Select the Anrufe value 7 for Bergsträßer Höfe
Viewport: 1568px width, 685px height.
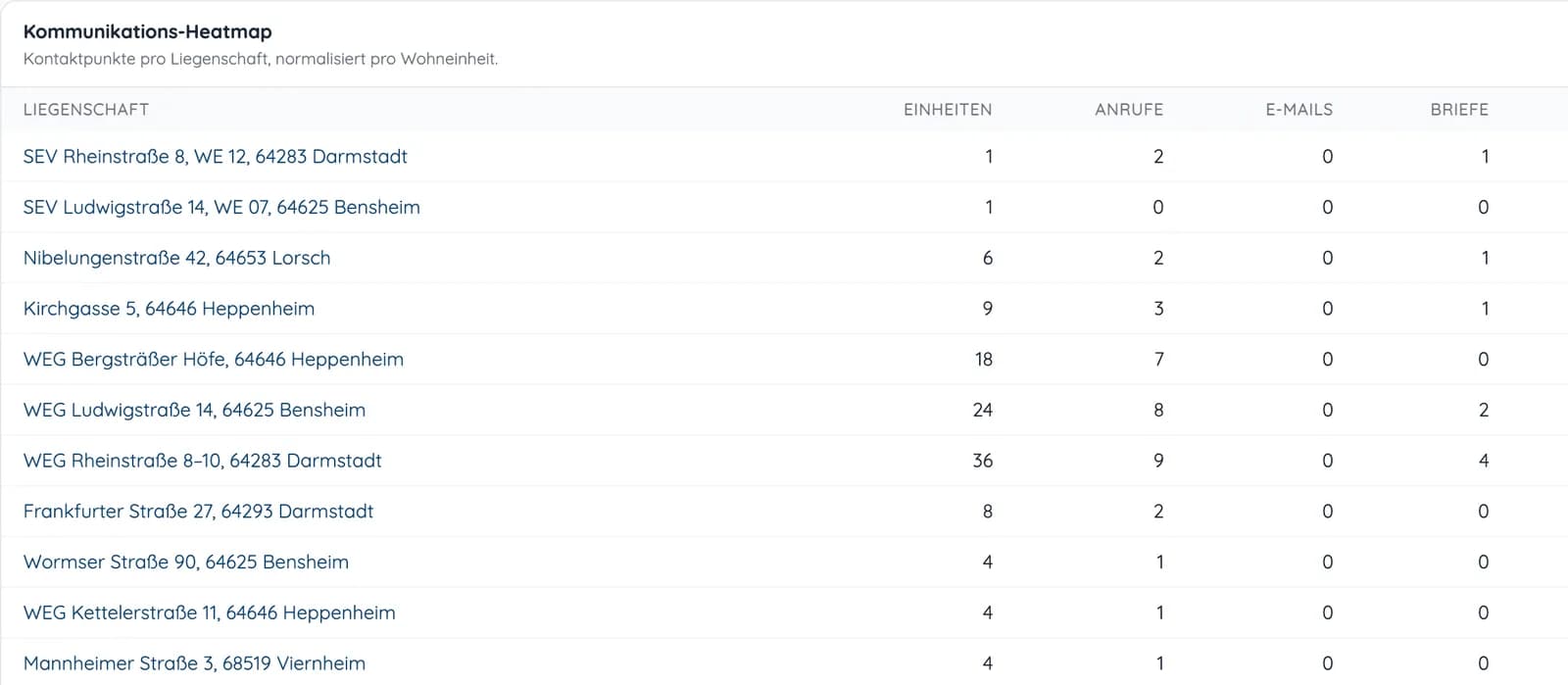(x=1159, y=360)
